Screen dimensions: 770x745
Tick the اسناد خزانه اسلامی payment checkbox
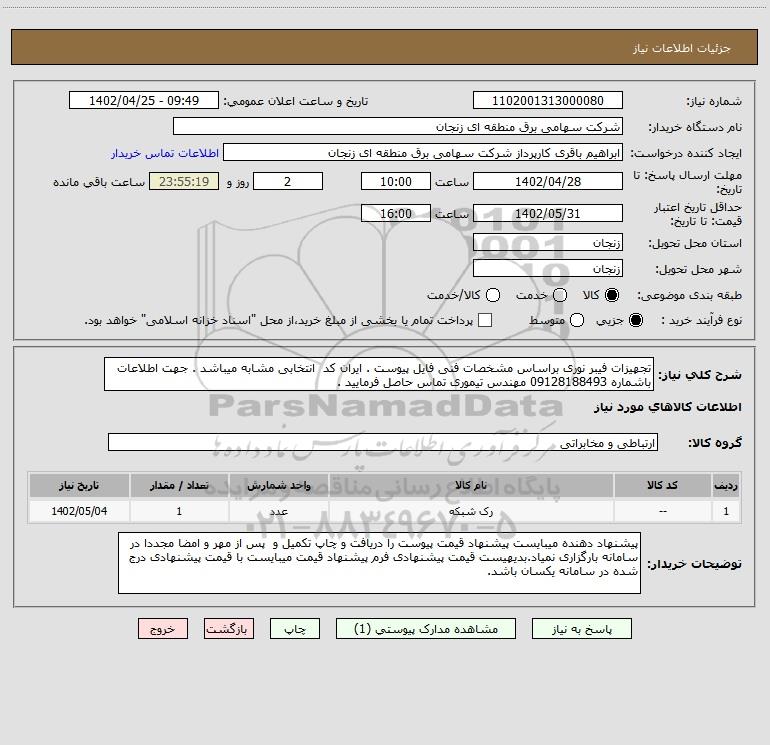point(485,320)
